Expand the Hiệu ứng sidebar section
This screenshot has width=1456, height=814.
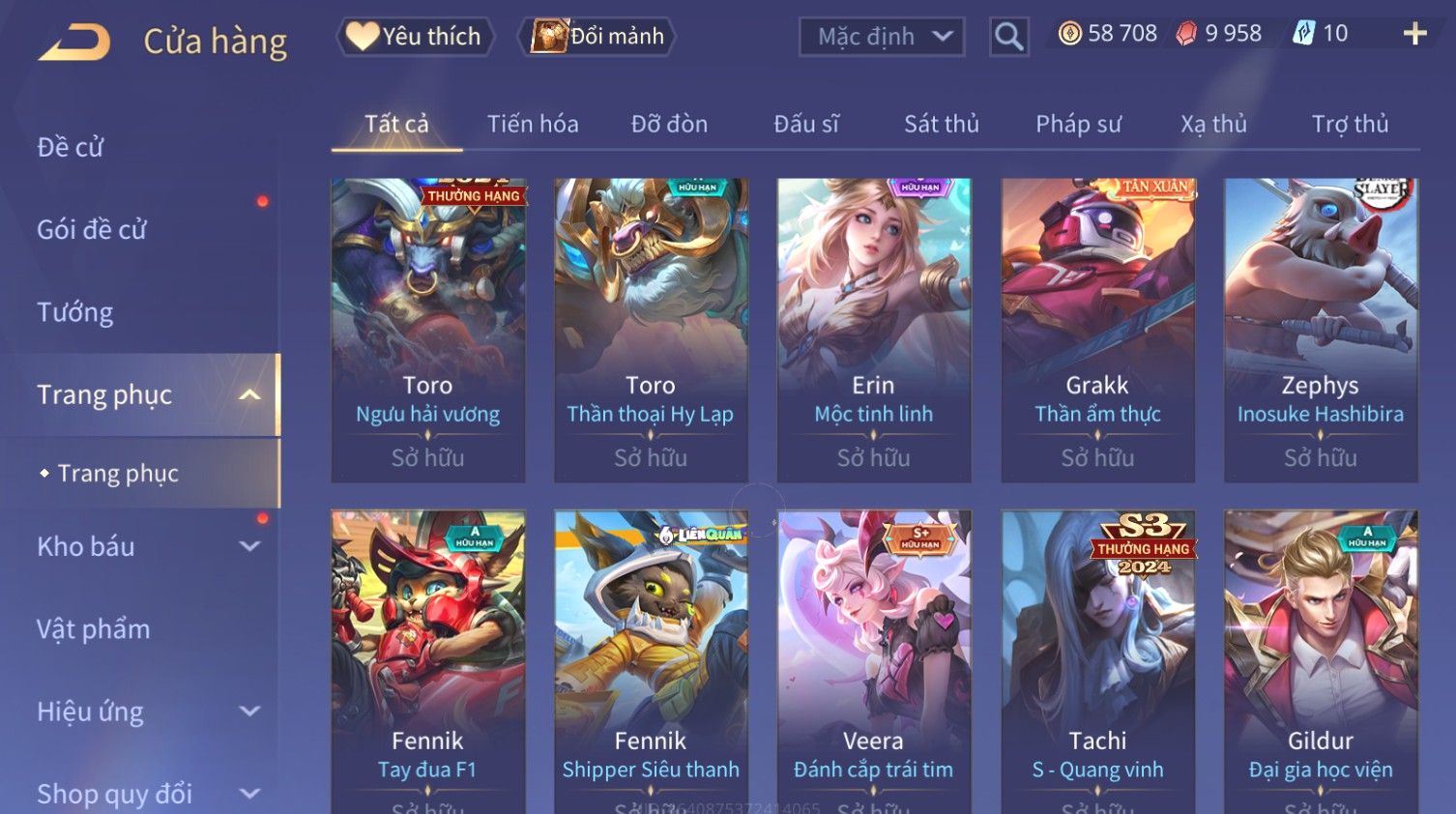[x=250, y=712]
